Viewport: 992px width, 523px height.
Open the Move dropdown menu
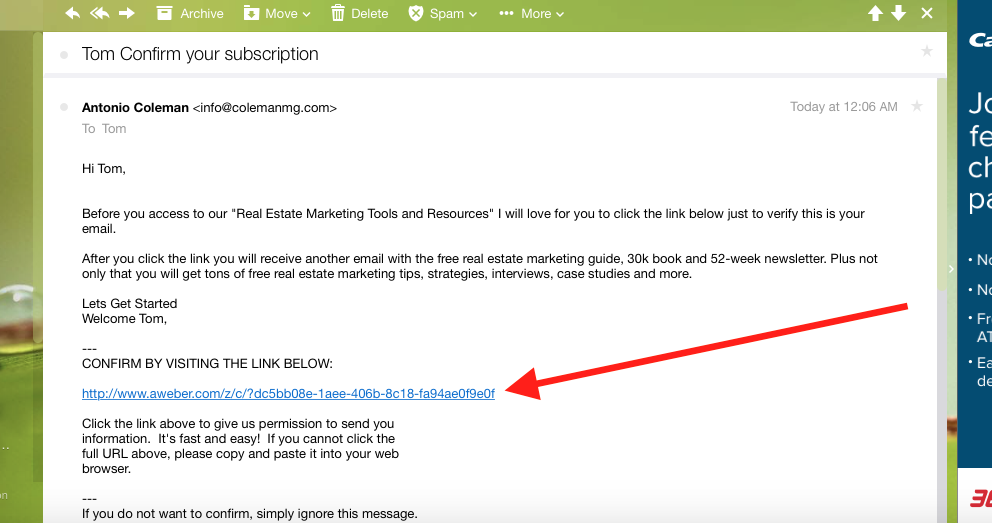[278, 13]
